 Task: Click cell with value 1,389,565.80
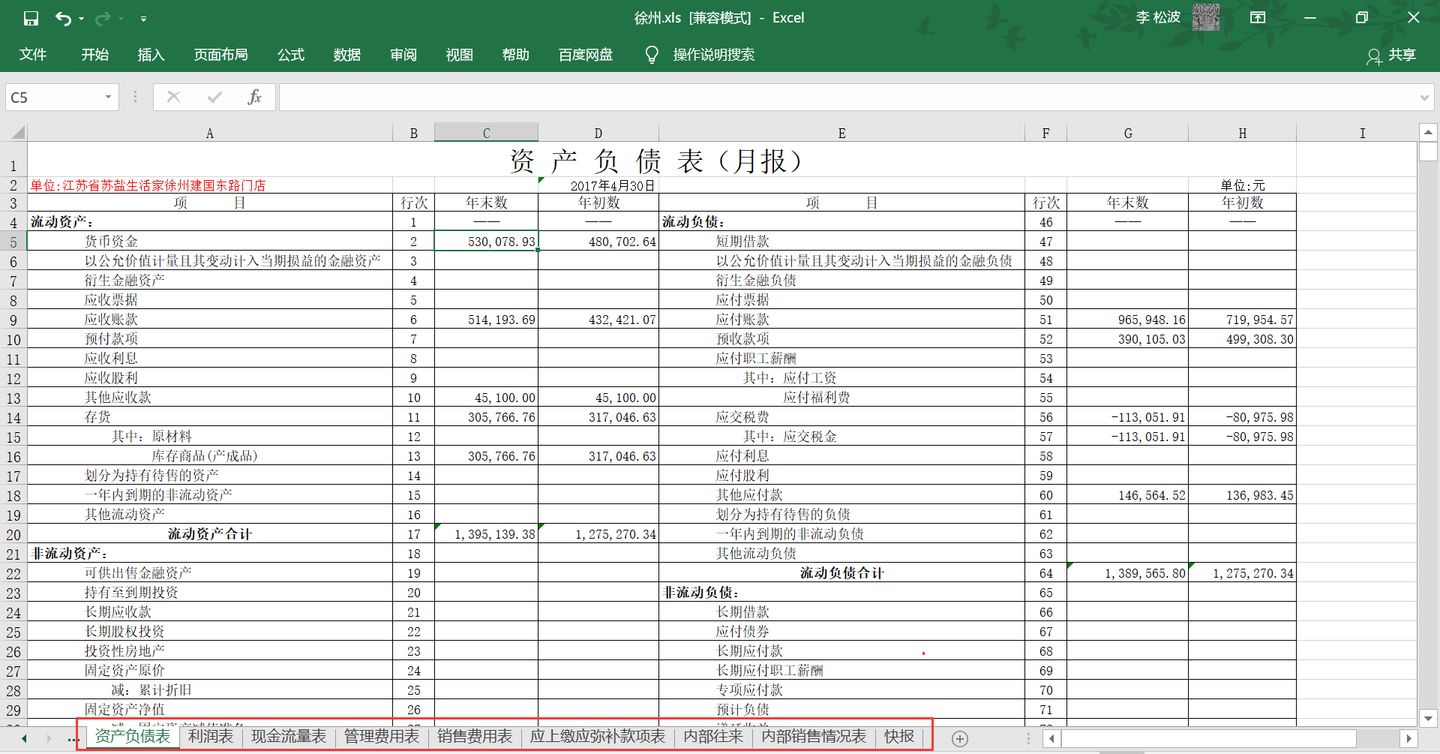[x=1127, y=573]
